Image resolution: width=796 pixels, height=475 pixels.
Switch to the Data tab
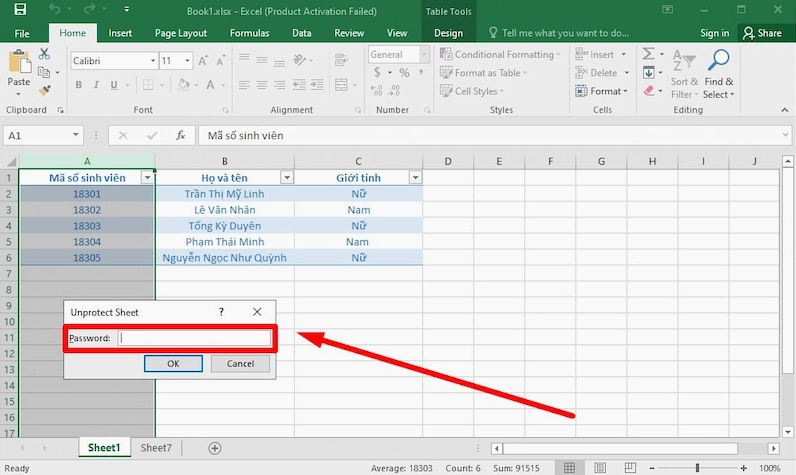[x=302, y=33]
